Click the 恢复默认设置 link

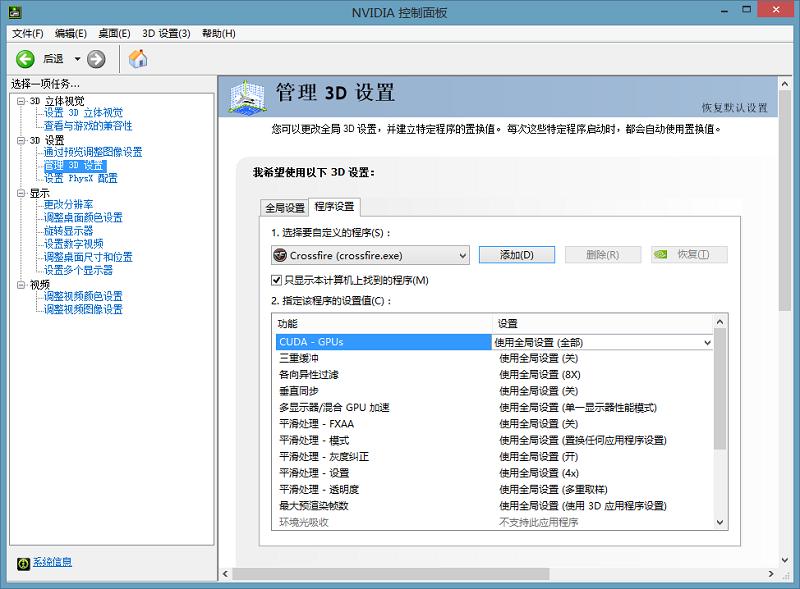[734, 107]
